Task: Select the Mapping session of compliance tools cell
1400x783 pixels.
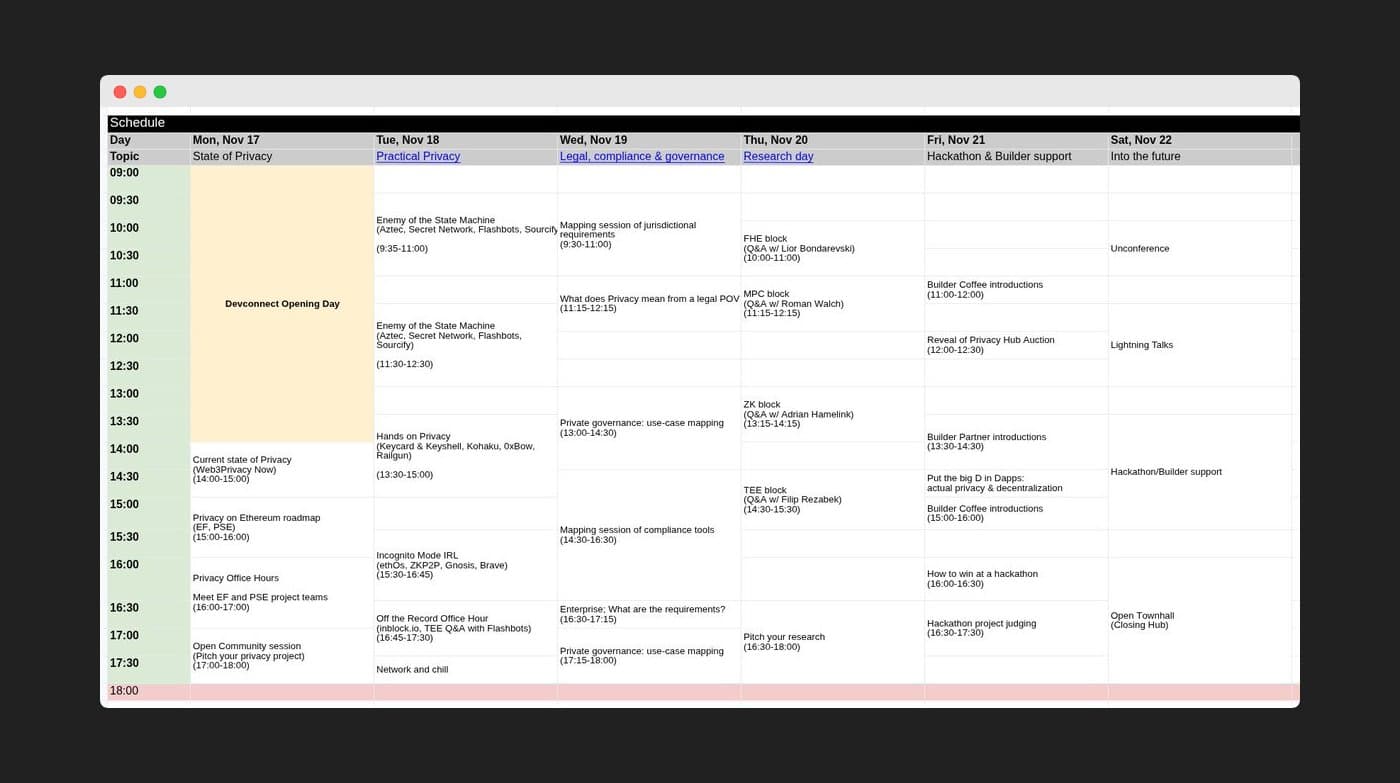Action: click(637, 535)
